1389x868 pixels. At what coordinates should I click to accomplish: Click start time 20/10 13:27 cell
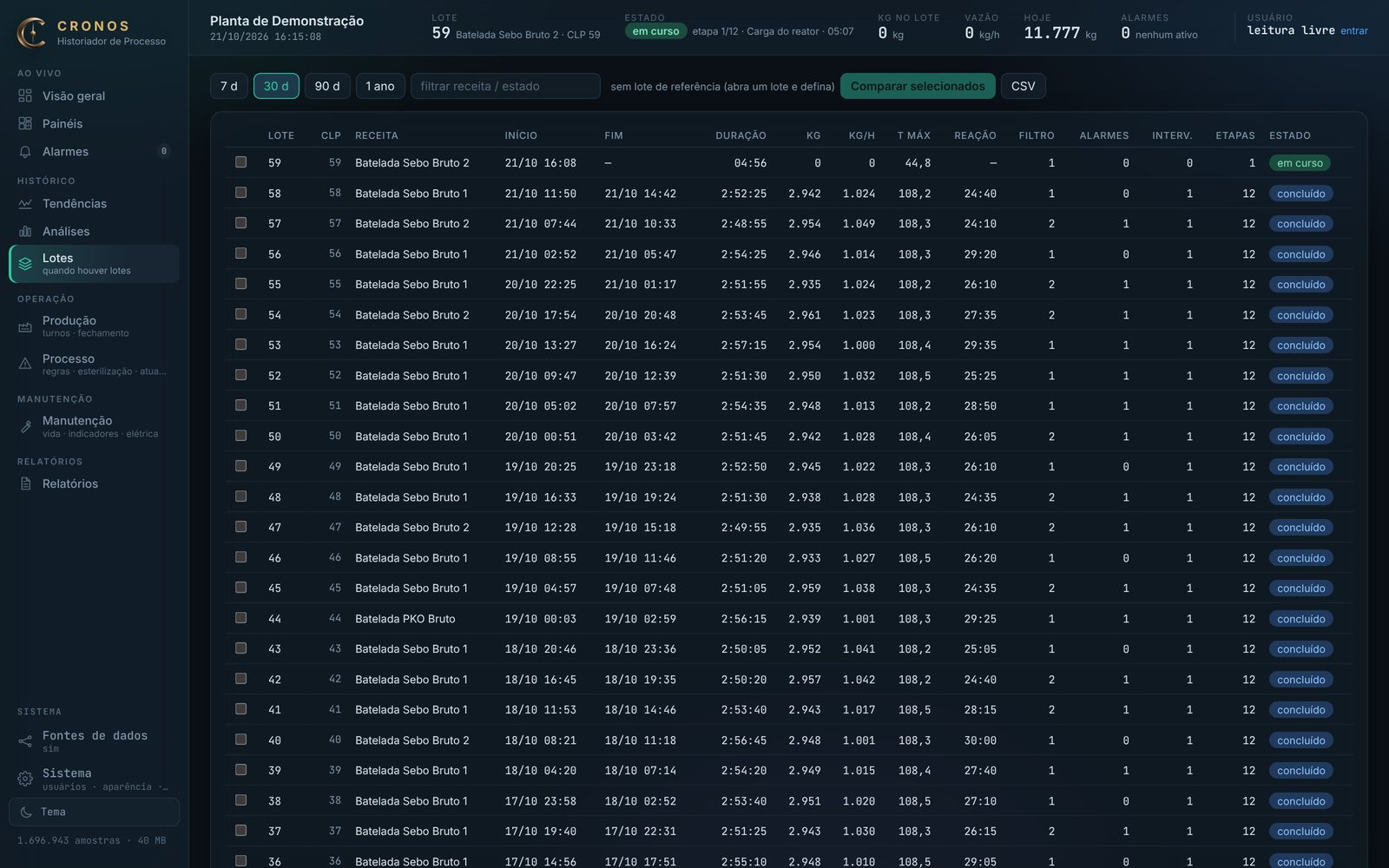pyautogui.click(x=540, y=345)
